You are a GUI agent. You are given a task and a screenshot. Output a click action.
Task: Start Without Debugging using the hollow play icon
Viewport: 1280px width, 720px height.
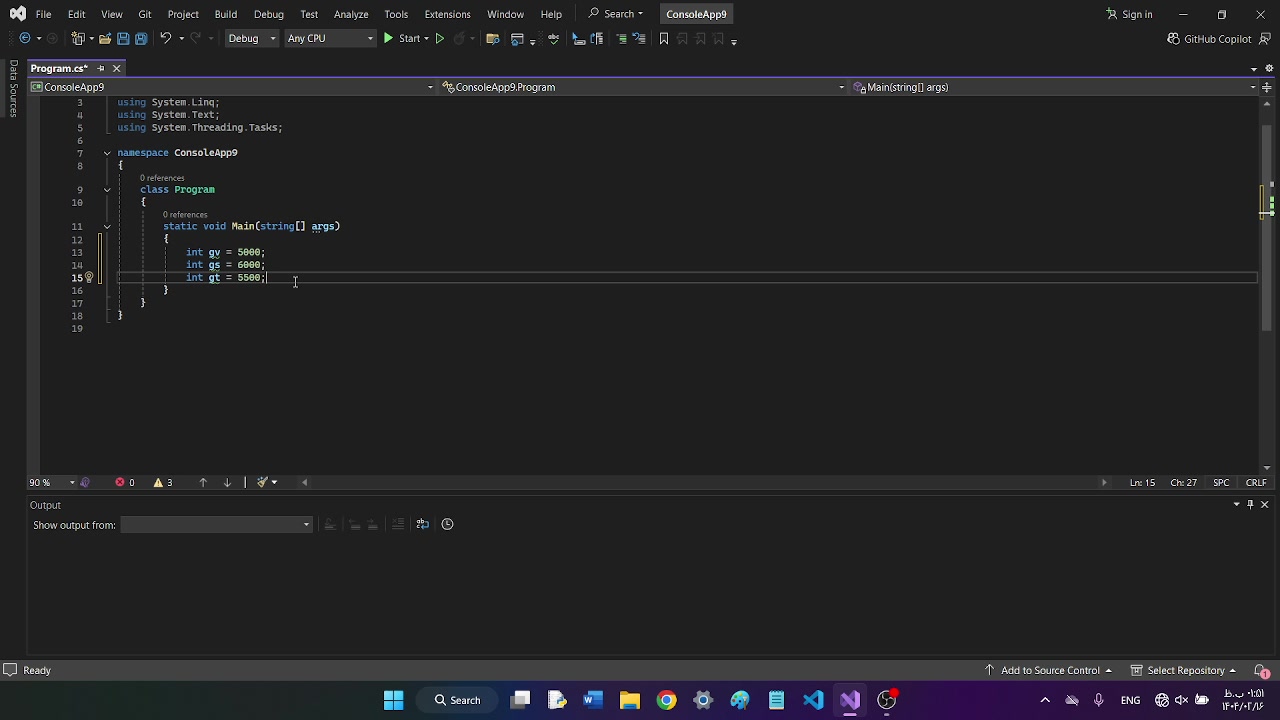pos(439,39)
